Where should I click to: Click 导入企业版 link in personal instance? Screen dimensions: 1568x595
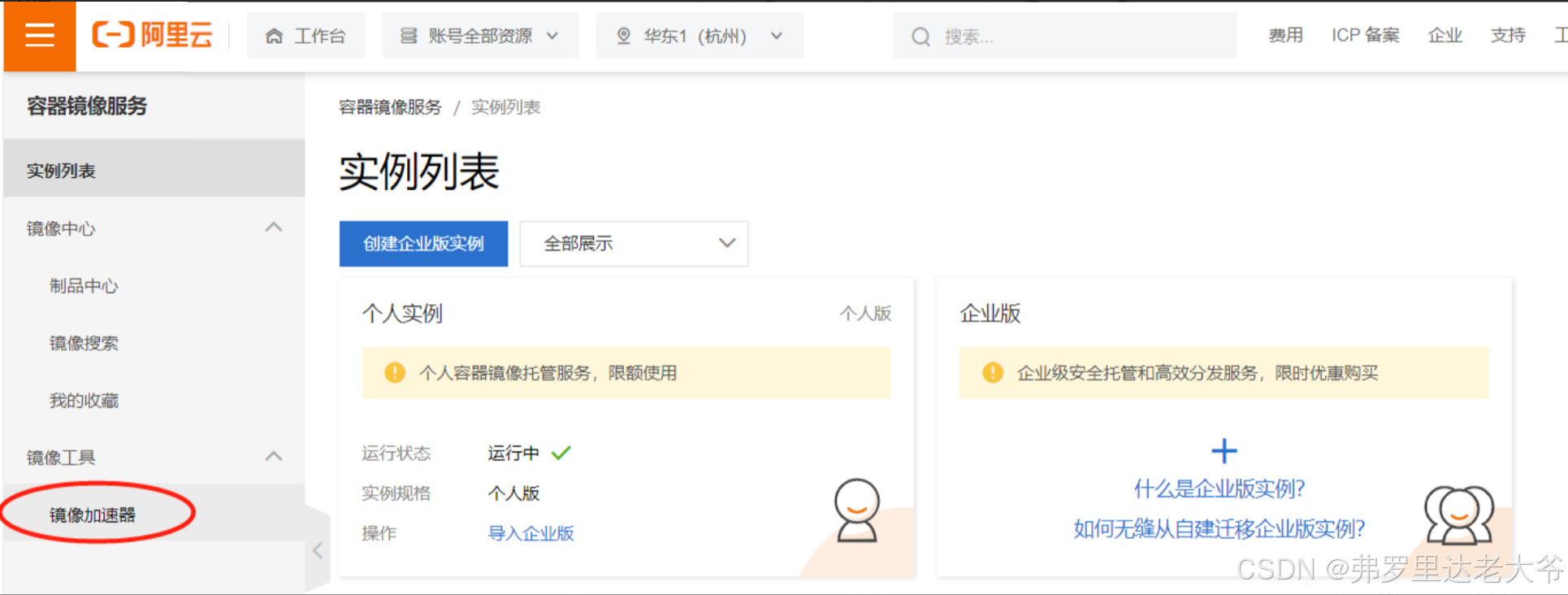[x=531, y=533]
